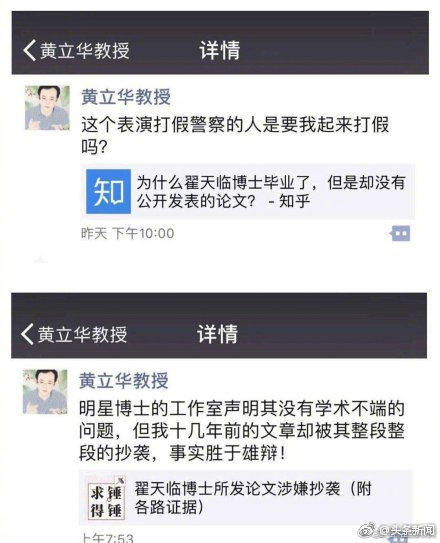Open the comment bubble icon beside 昨天 下午10:00
This screenshot has width=440, height=543.
pos(400,233)
